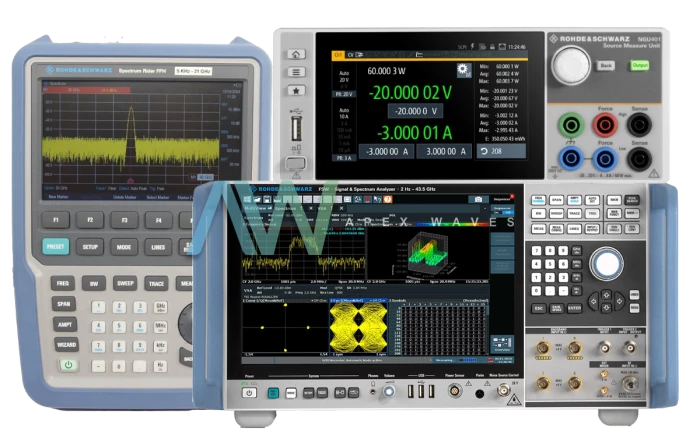Tap the F1 softkey on the Spectrum Rider
The image size is (700, 435).
coord(56,220)
